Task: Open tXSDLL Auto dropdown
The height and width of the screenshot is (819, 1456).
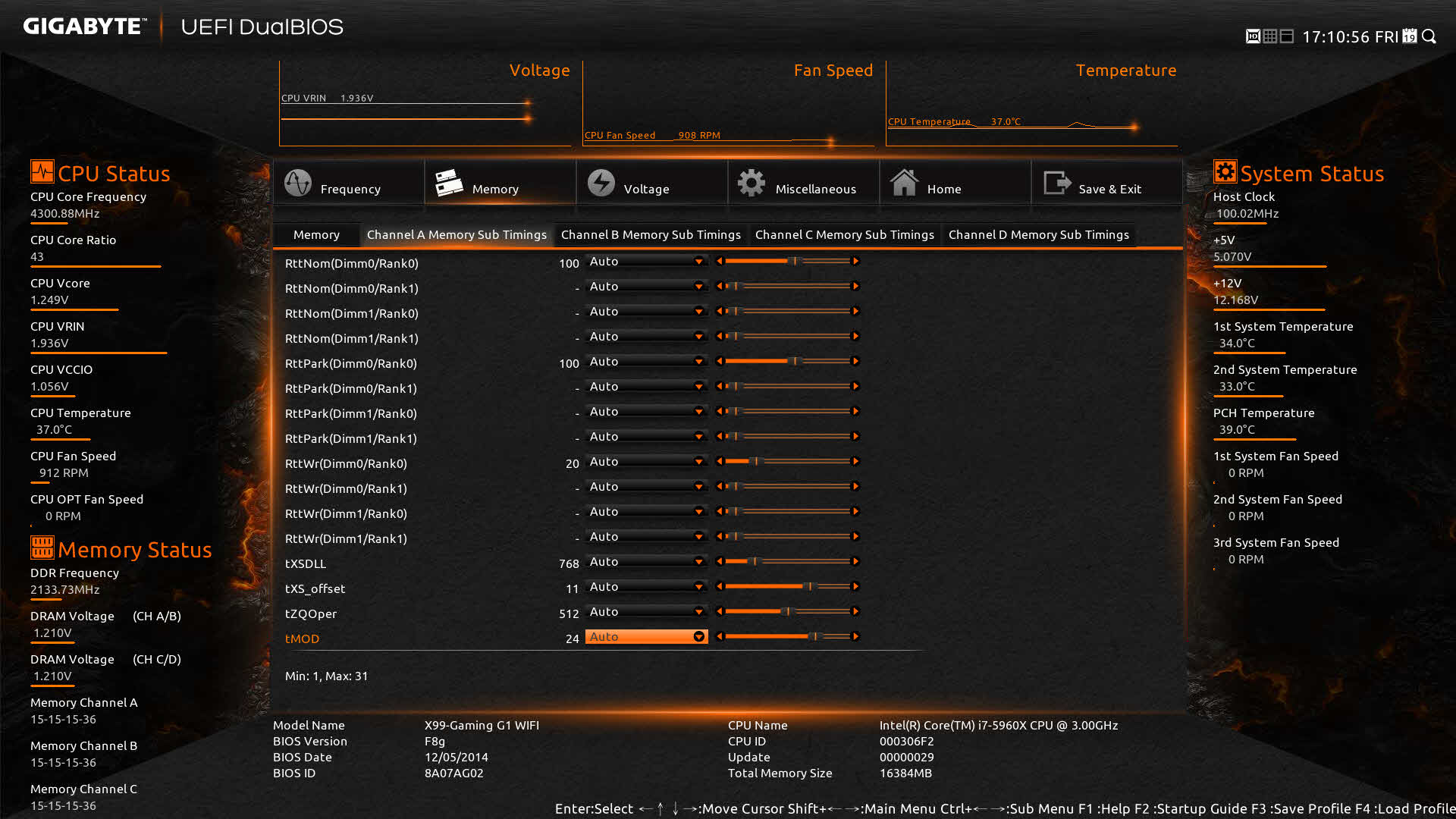Action: click(646, 562)
